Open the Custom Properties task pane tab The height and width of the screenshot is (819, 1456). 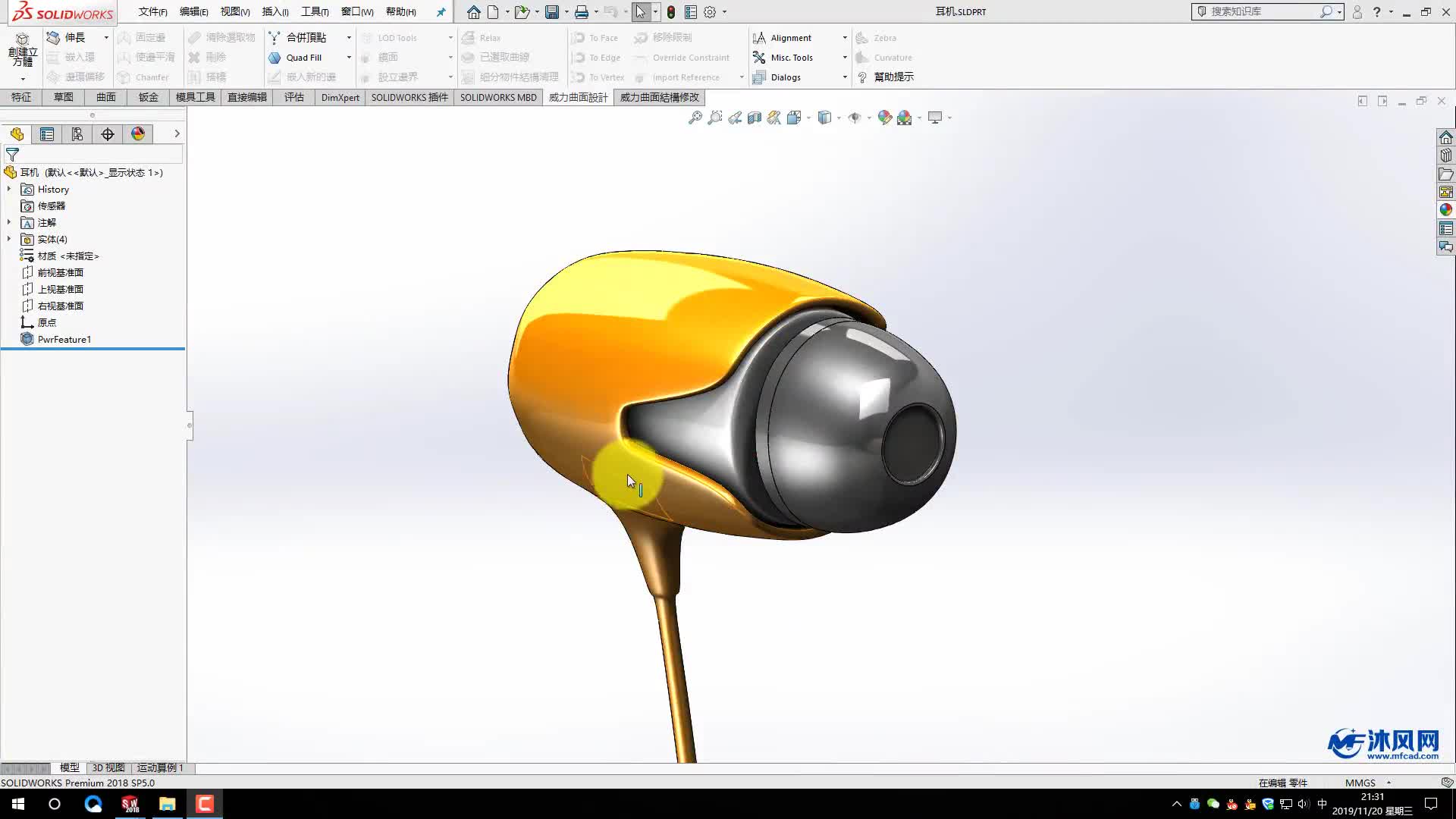click(x=1446, y=228)
